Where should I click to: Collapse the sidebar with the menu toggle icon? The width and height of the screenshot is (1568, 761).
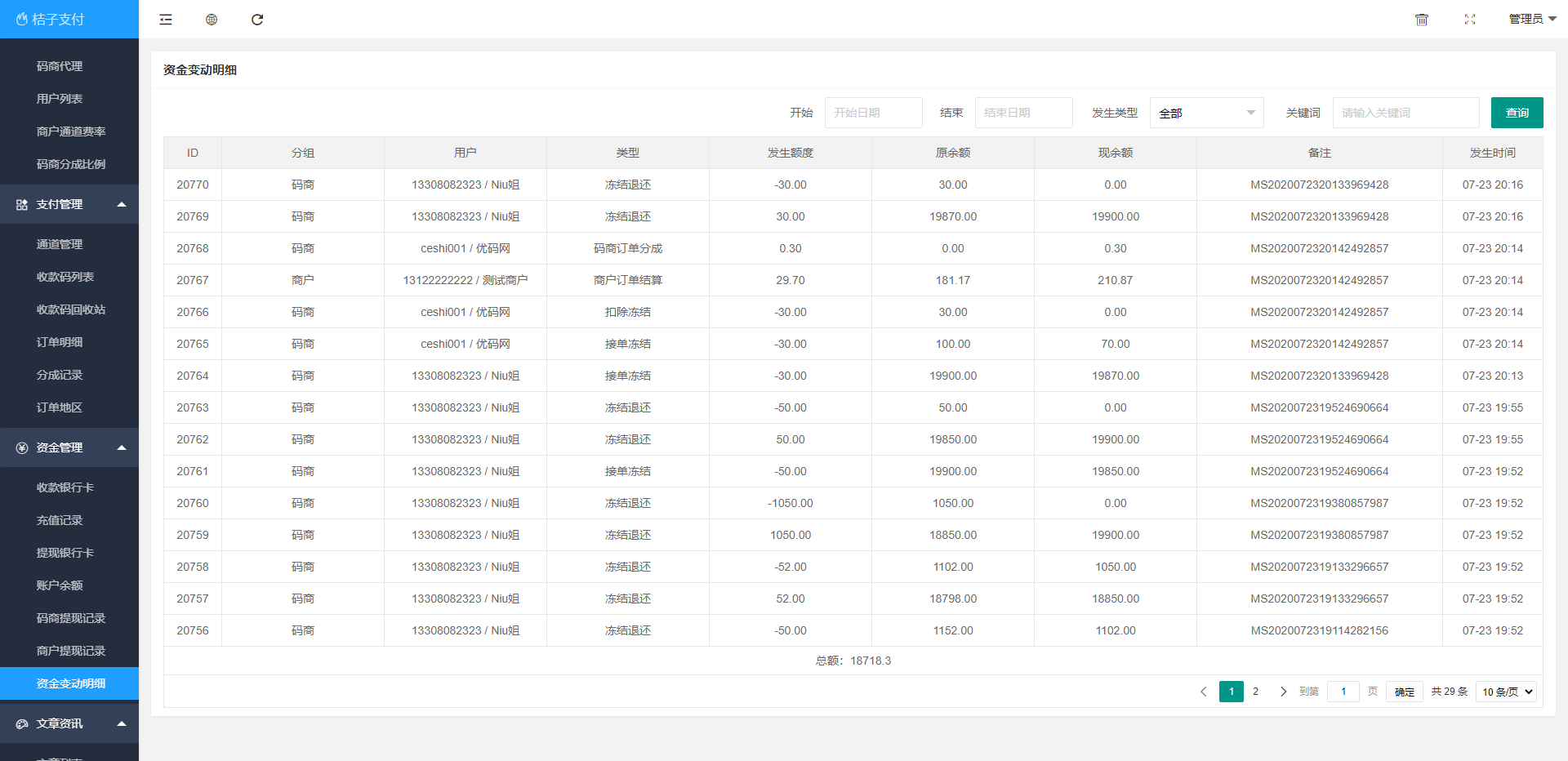coord(166,20)
